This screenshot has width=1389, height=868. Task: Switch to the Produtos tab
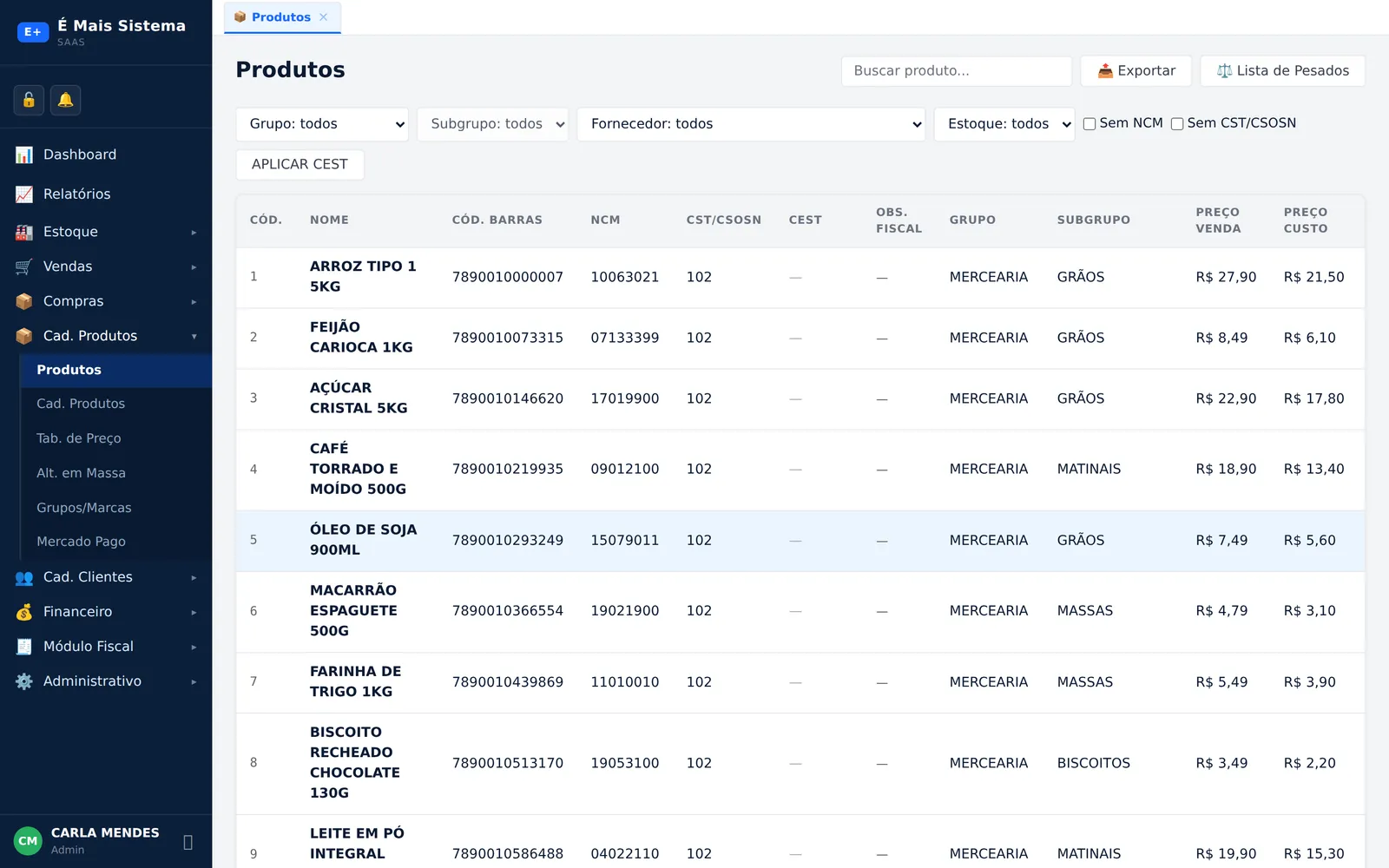[281, 17]
